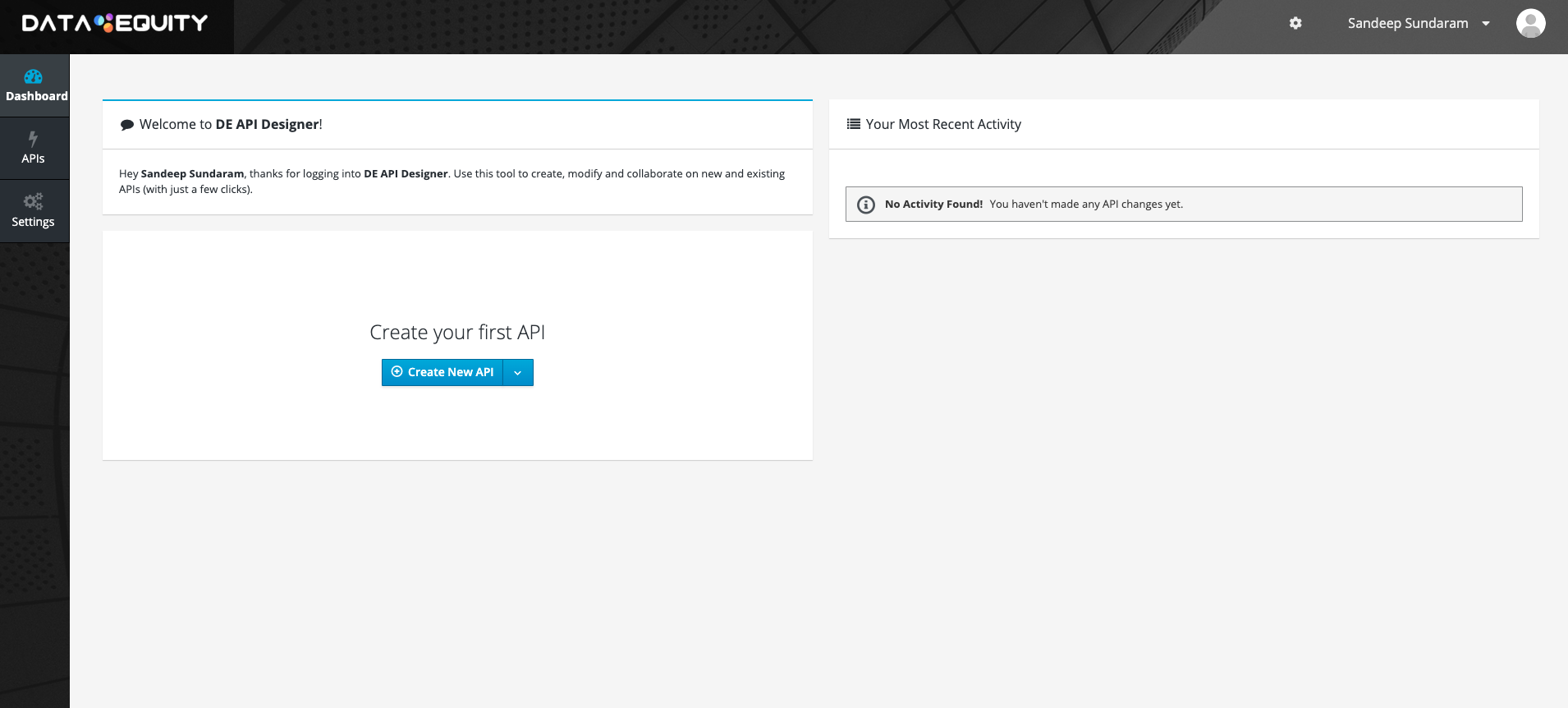Open the Settings sidebar section
This screenshot has width=1568, height=708.
coord(34,211)
